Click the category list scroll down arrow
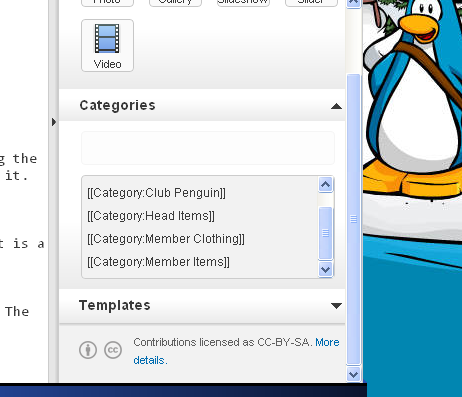The image size is (462, 397). 325,269
